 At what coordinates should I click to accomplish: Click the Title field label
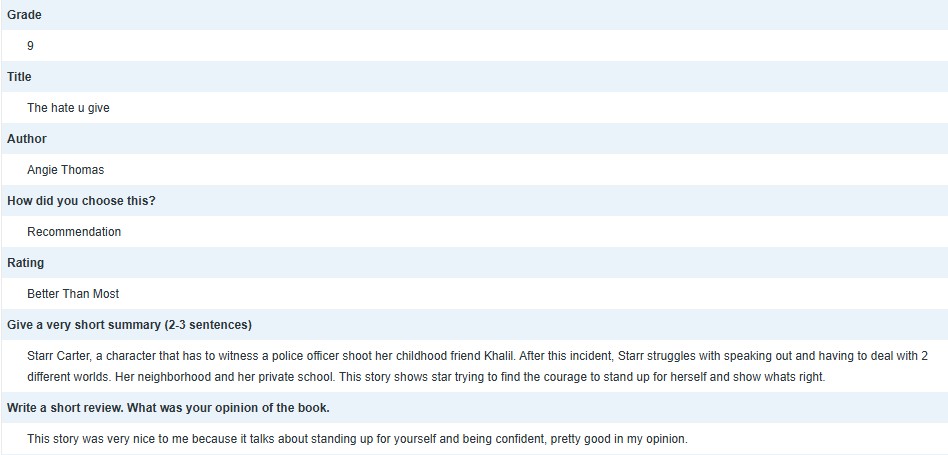(19, 77)
